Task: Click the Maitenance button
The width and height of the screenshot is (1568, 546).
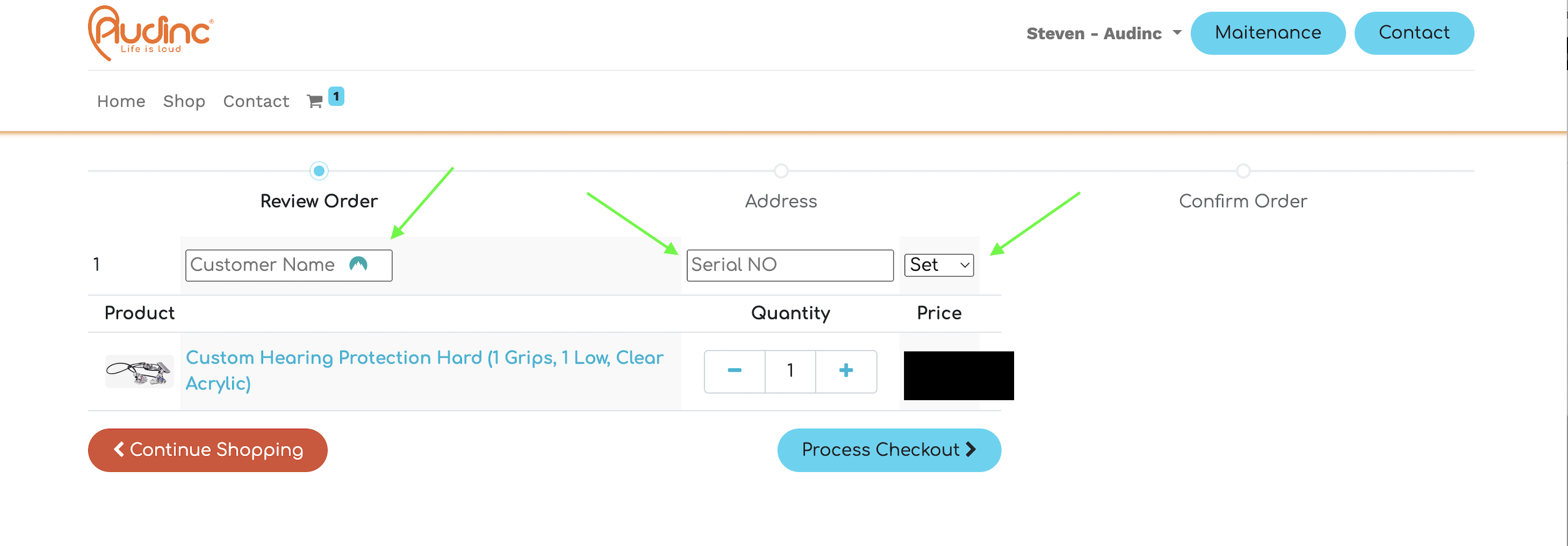Action: pyautogui.click(x=1267, y=33)
